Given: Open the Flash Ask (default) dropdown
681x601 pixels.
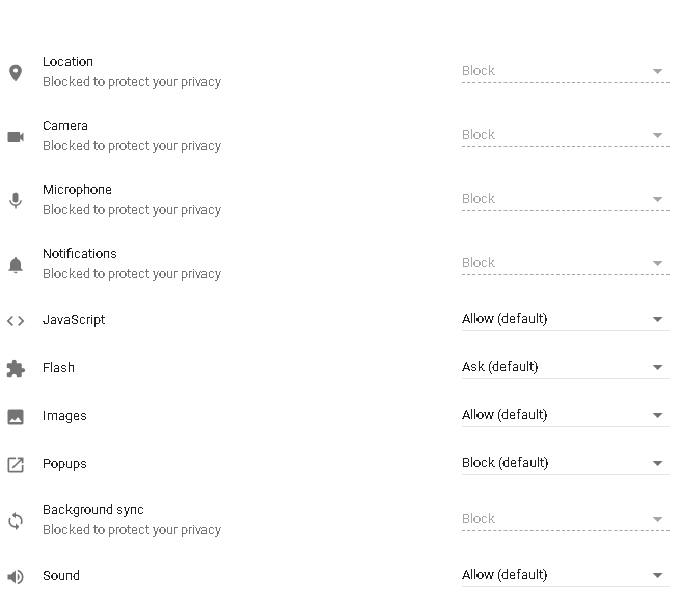Looking at the screenshot, I should point(565,367).
